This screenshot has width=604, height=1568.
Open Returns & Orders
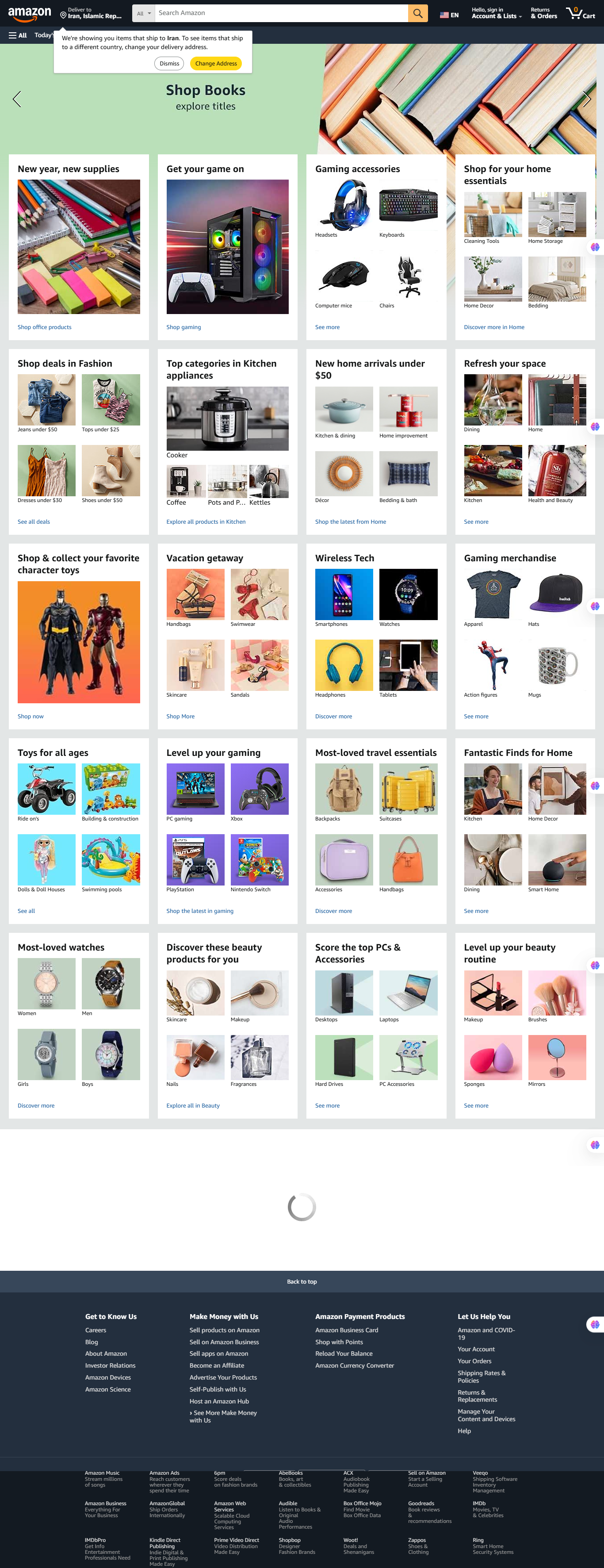pos(544,13)
